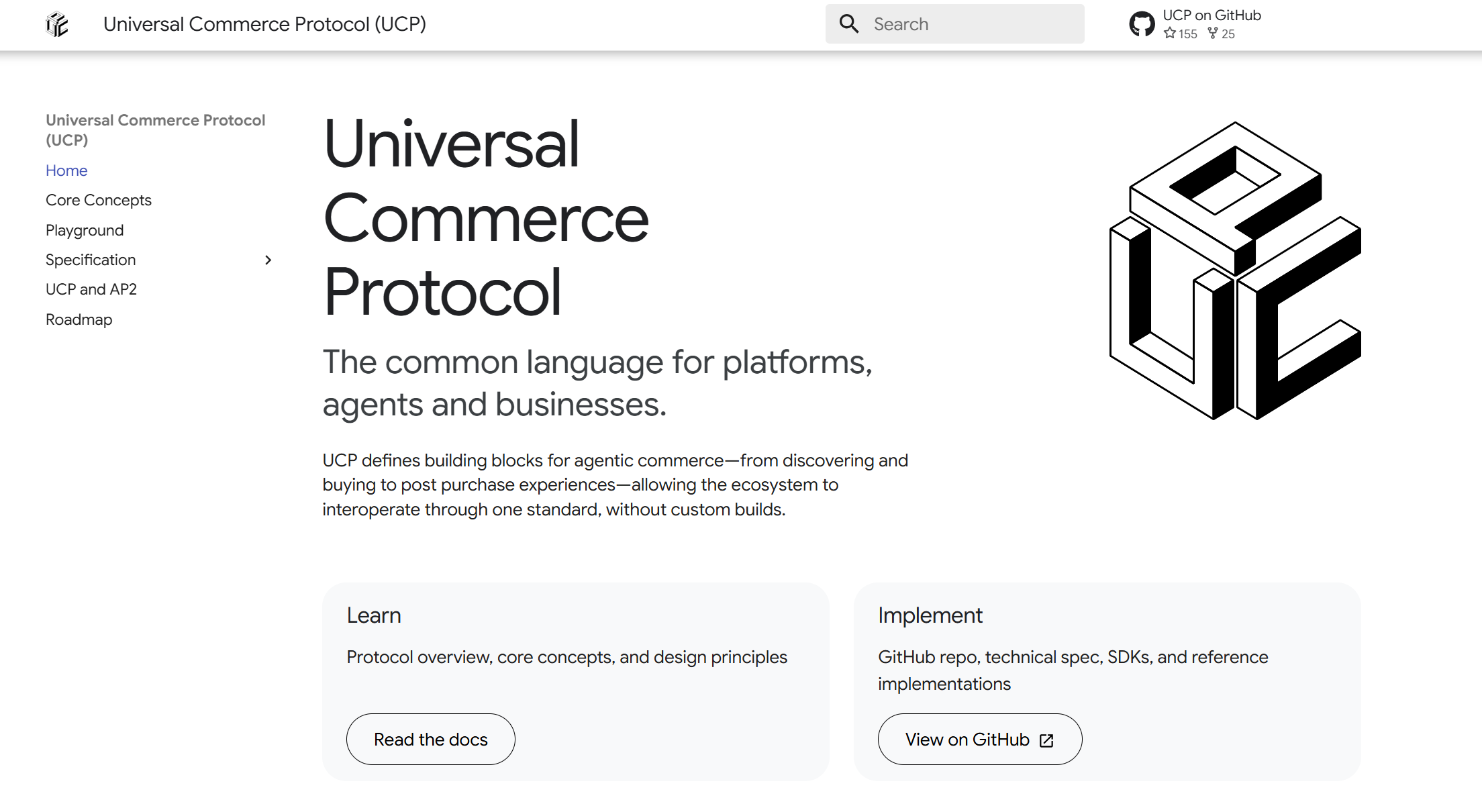Click the magnifying glass search icon

848,24
